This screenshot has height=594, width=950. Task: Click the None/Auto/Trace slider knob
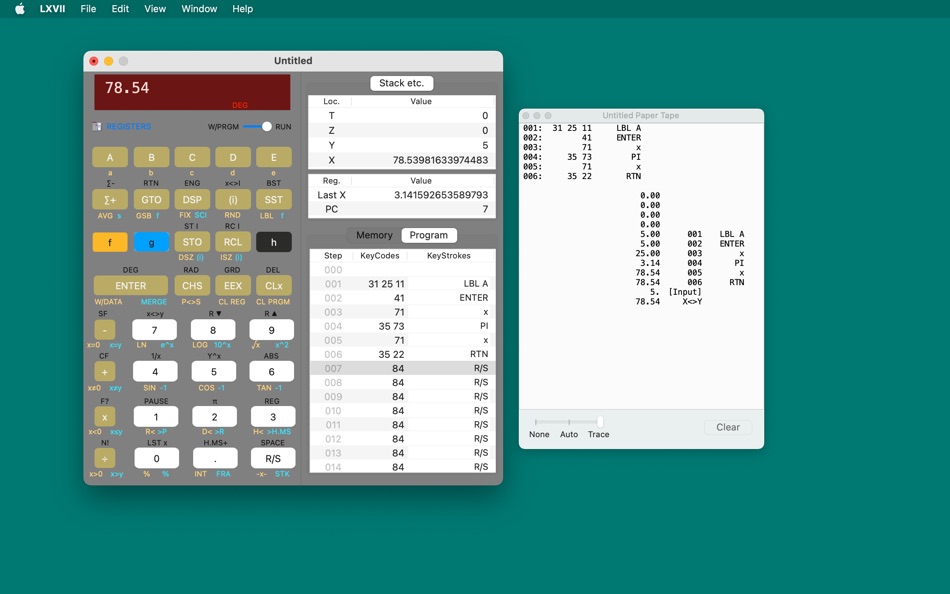[x=600, y=421]
